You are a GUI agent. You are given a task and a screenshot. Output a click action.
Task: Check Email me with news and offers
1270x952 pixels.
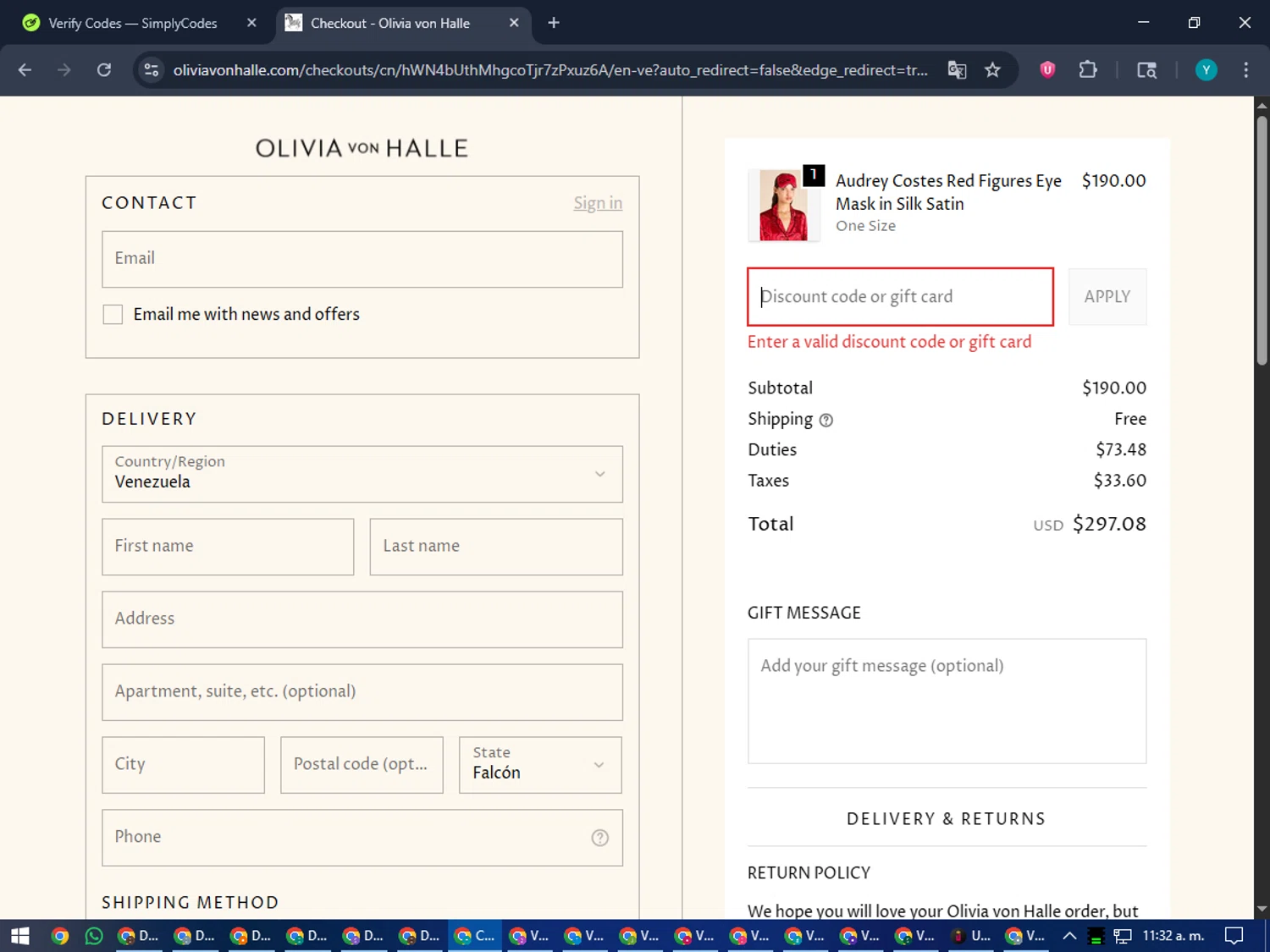pos(113,315)
